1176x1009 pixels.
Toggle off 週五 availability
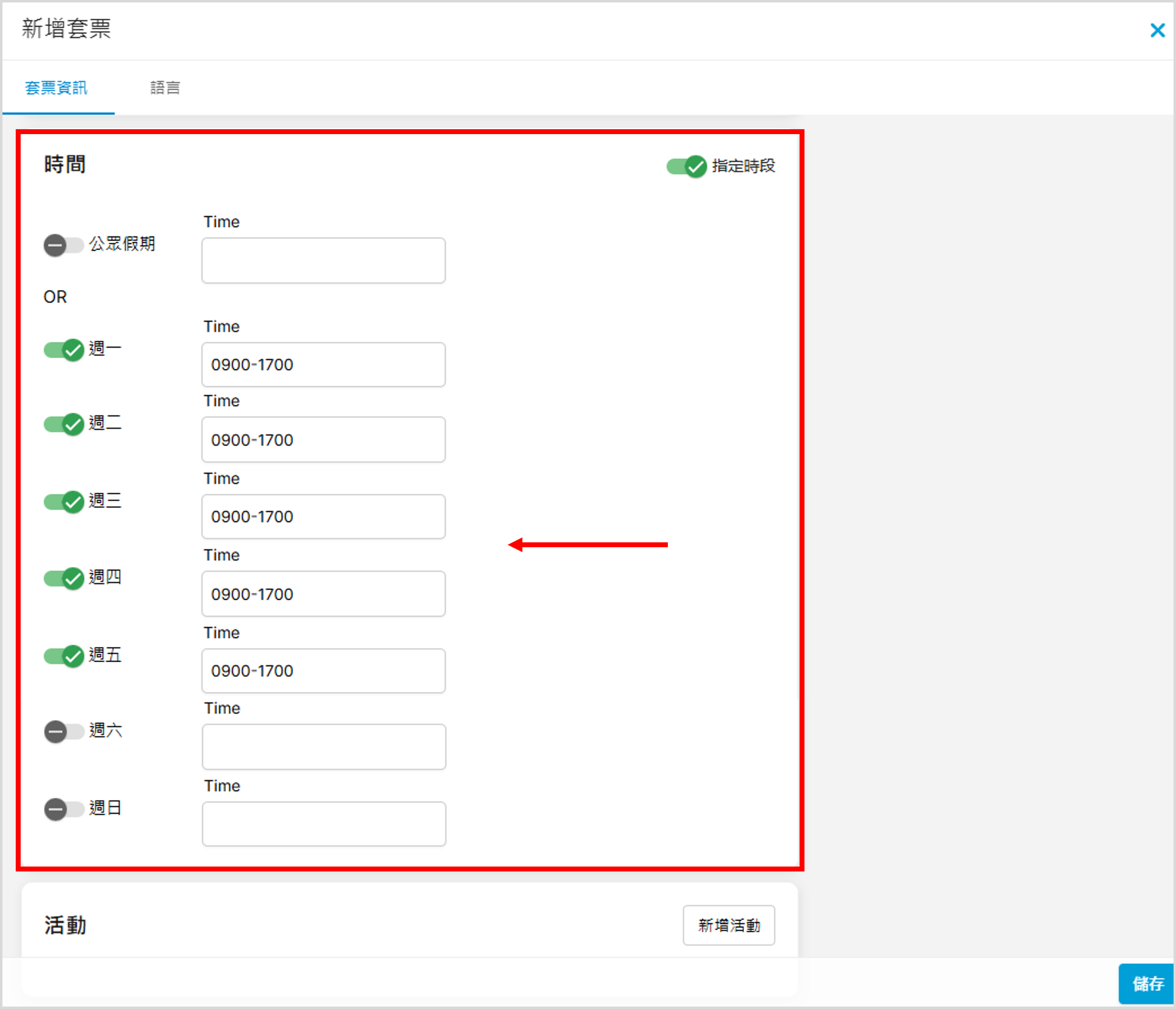(x=63, y=656)
